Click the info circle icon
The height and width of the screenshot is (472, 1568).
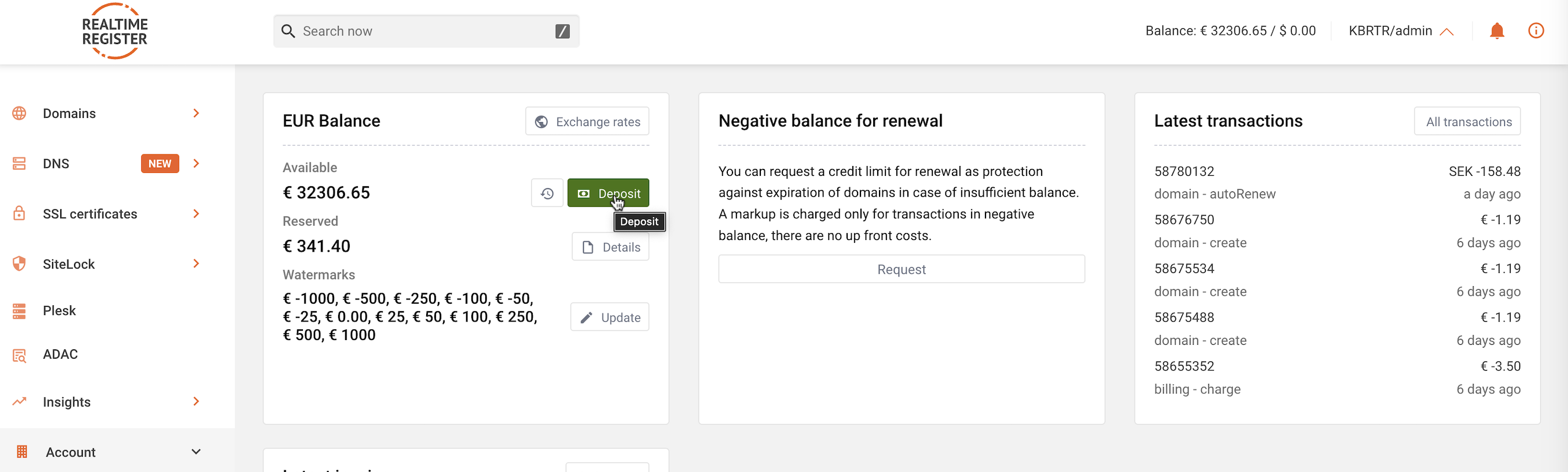1536,31
